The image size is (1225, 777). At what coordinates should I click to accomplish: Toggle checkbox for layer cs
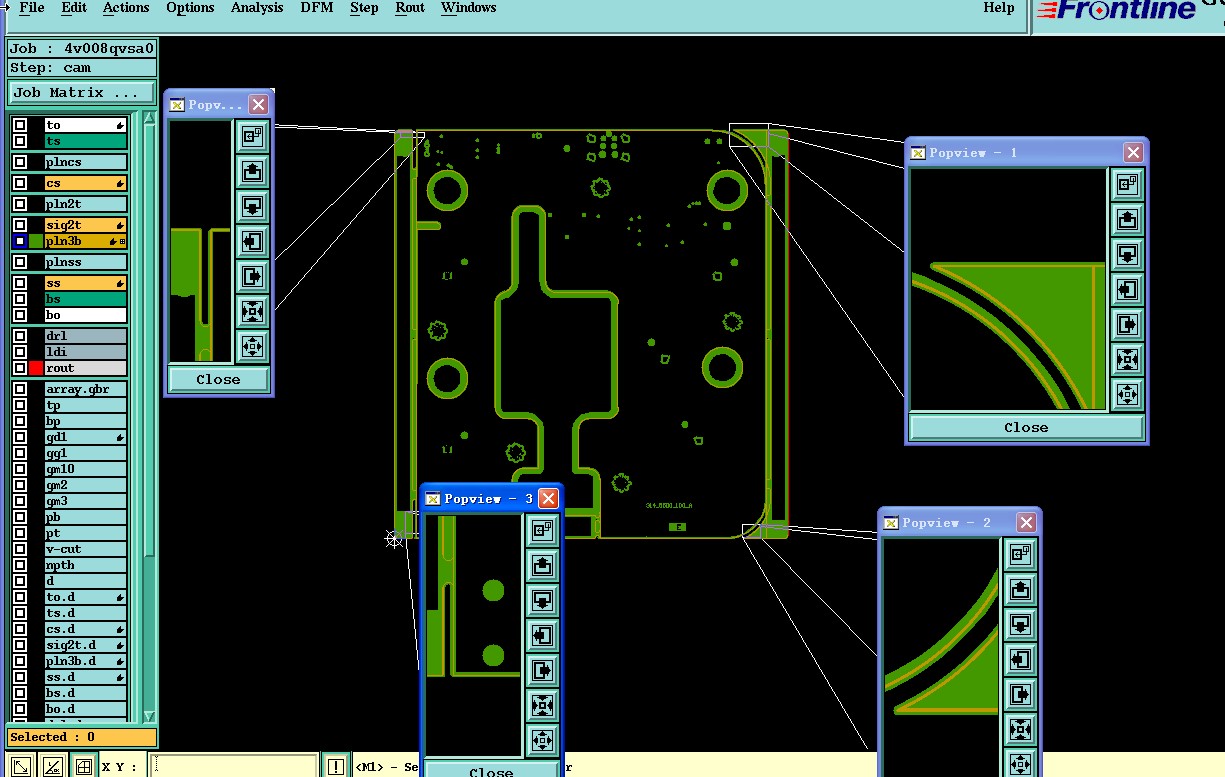point(20,183)
